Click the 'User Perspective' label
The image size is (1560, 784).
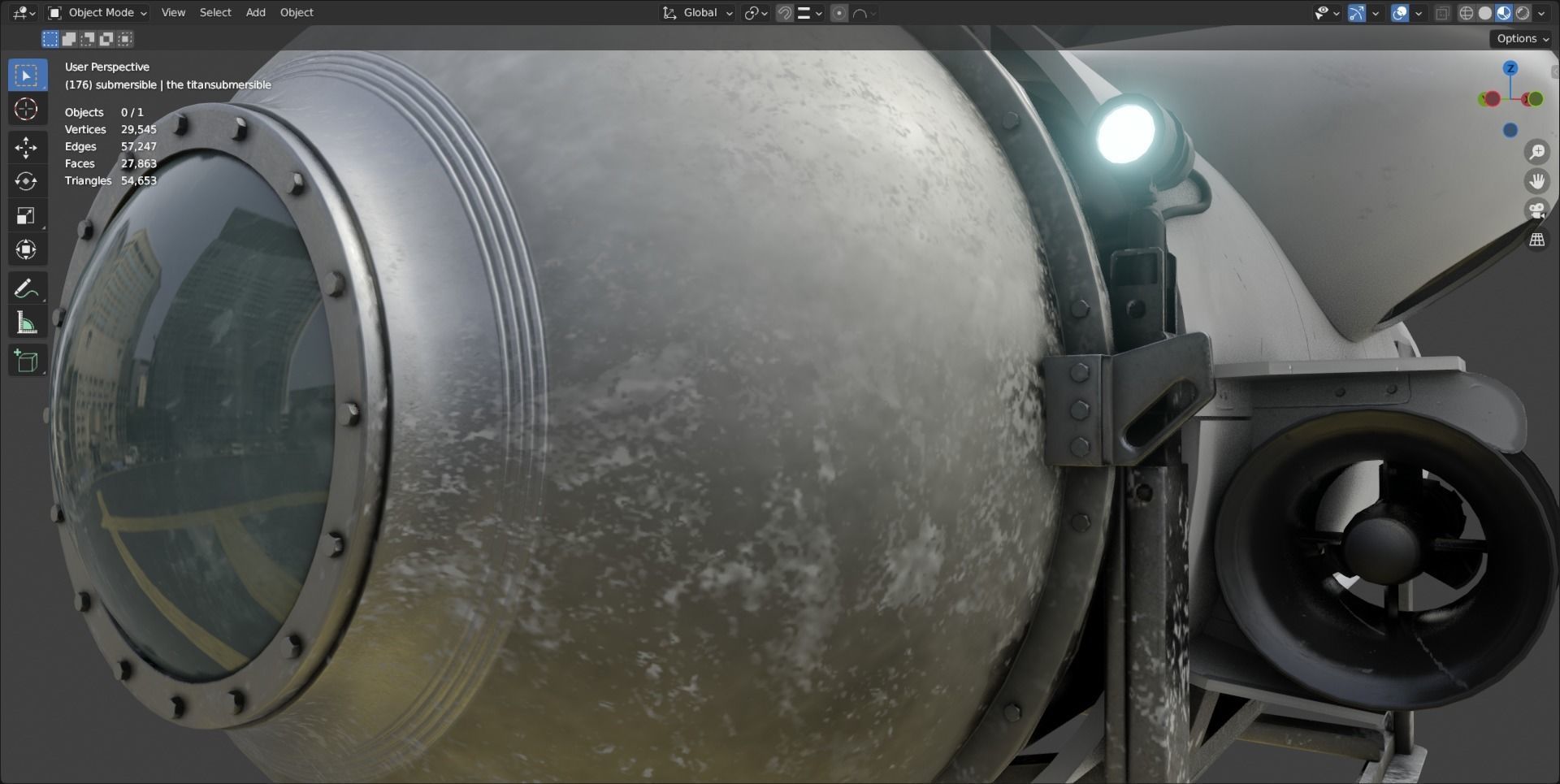pos(107,67)
